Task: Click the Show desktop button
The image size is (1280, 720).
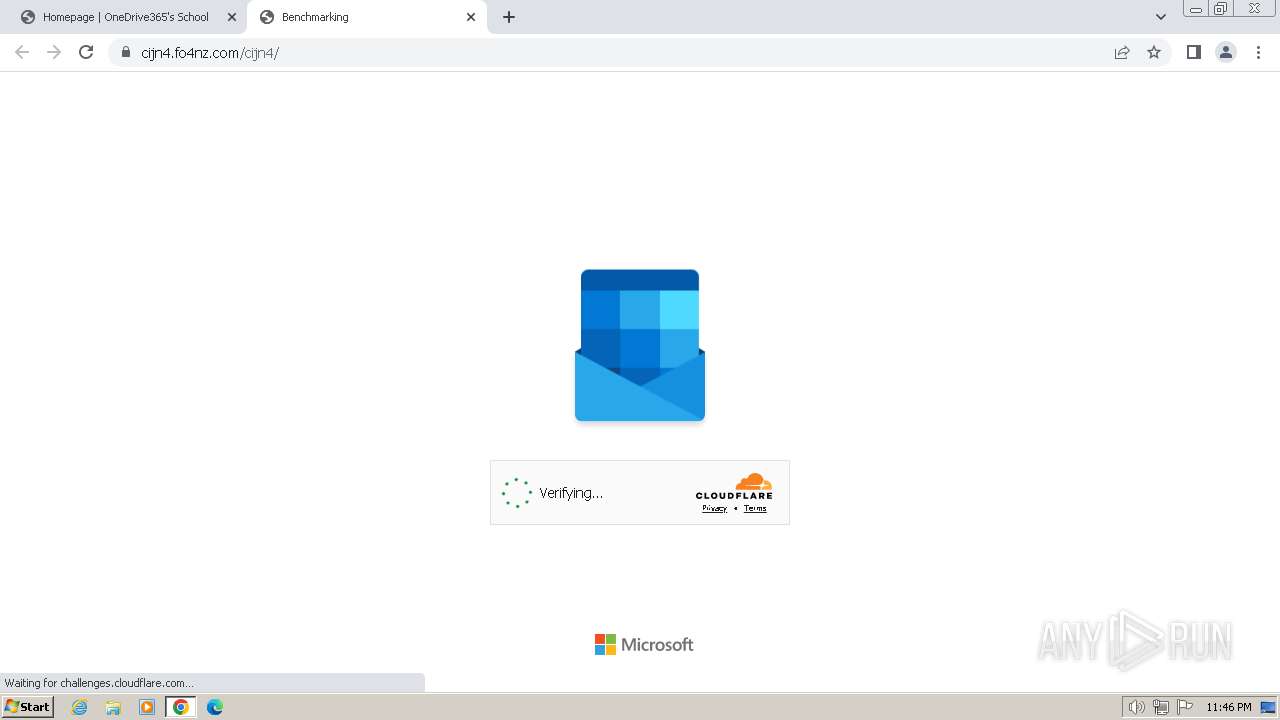Action: 1269,707
